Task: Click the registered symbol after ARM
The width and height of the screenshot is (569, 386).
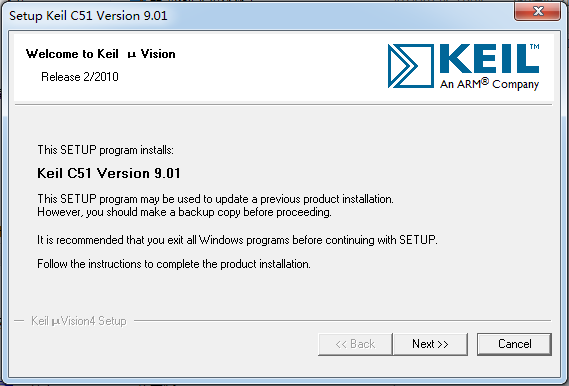Action: click(x=485, y=81)
